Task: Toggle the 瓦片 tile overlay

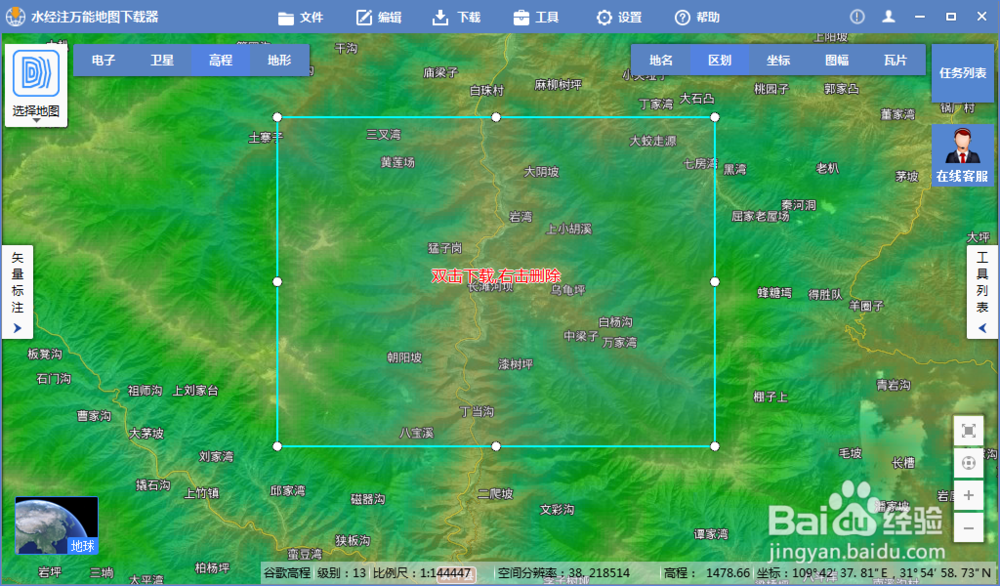Action: (x=895, y=60)
